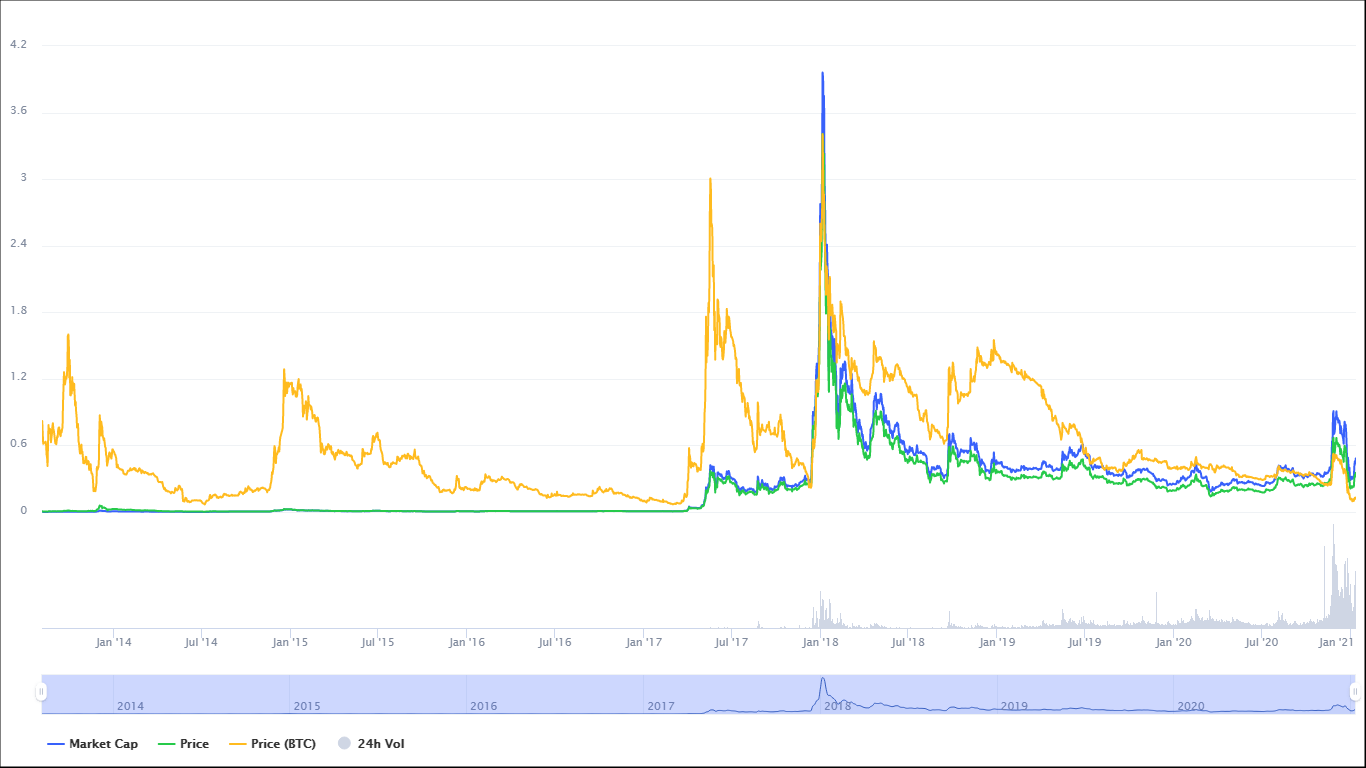1366x768 pixels.
Task: Click the Jul '15 x-axis label
Action: coord(377,642)
